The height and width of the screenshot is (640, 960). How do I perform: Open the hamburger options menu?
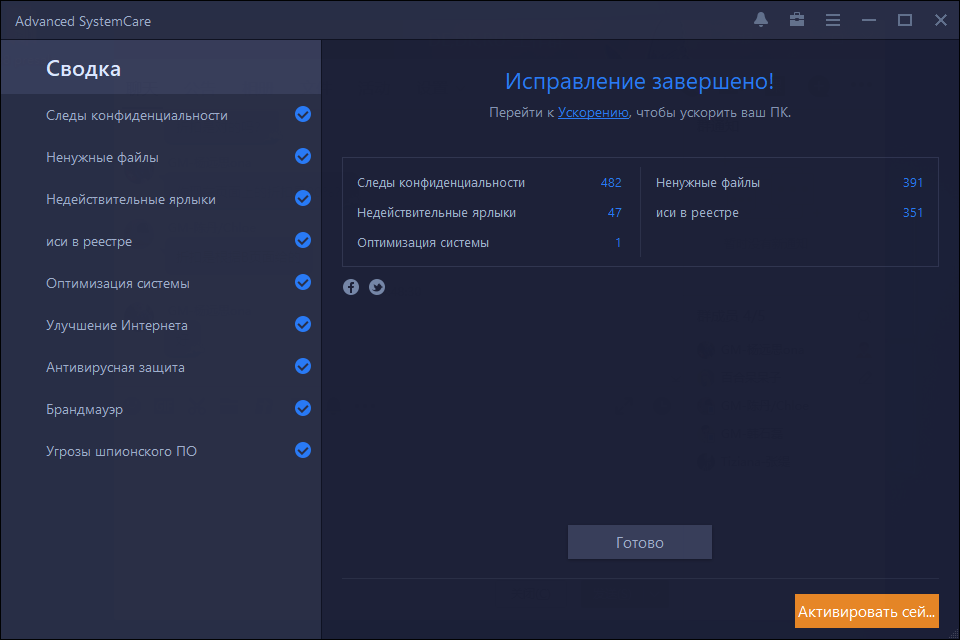(833, 20)
